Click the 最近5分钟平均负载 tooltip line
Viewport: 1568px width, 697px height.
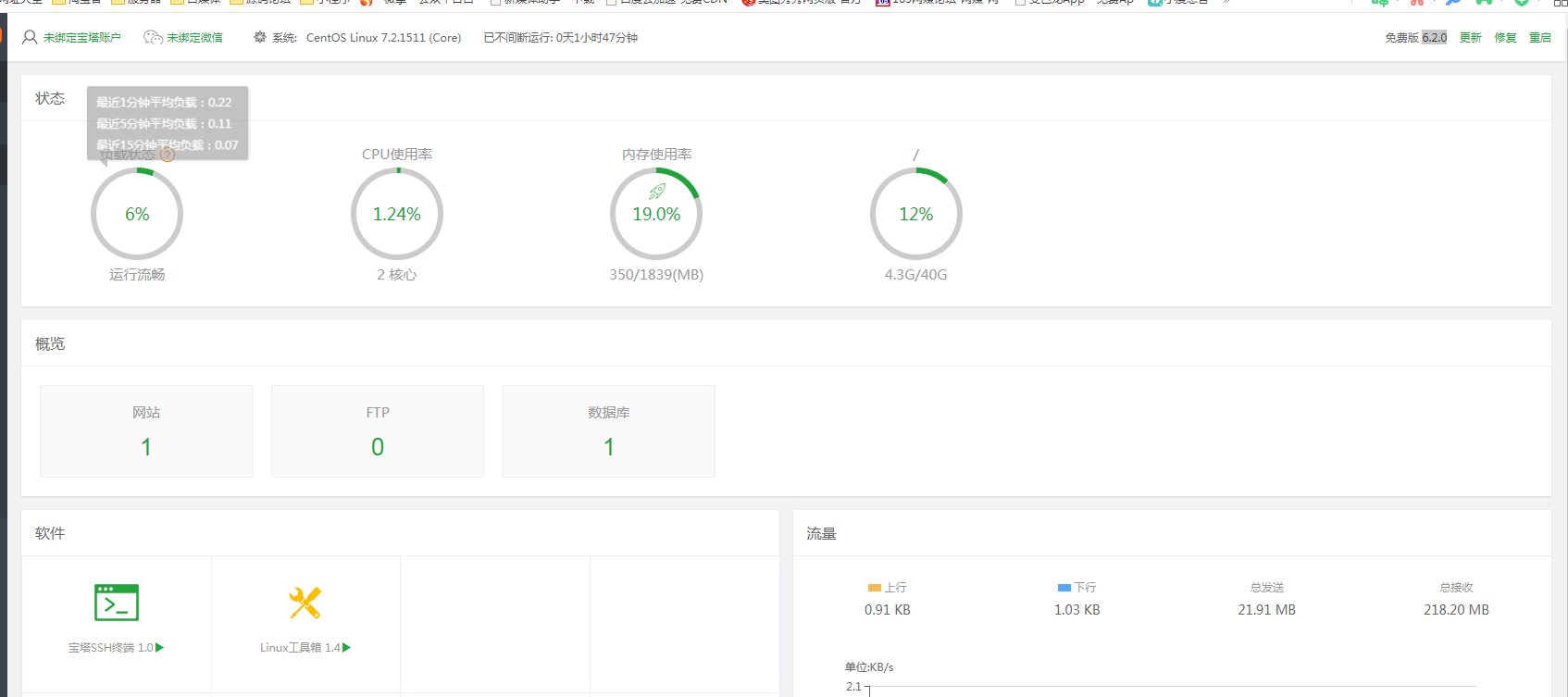point(164,124)
